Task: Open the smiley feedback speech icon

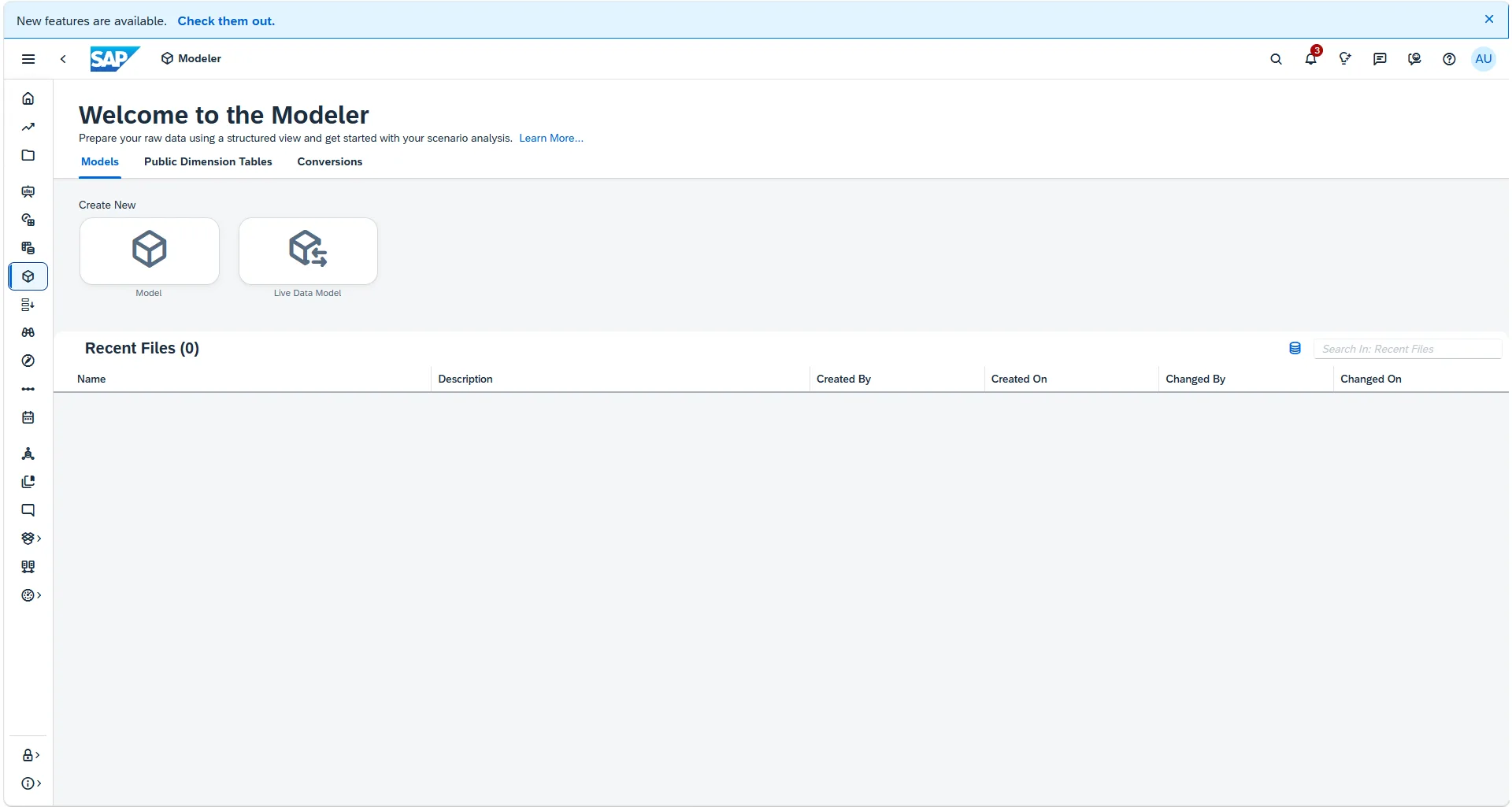Action: coord(1414,59)
